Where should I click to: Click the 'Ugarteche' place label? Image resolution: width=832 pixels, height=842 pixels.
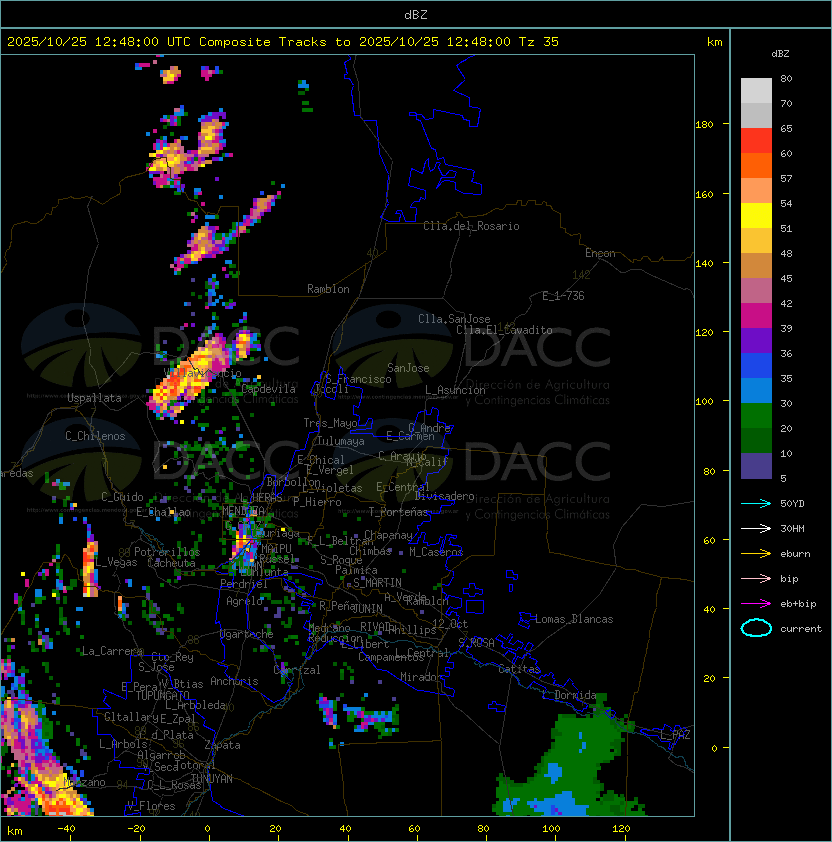[247, 634]
